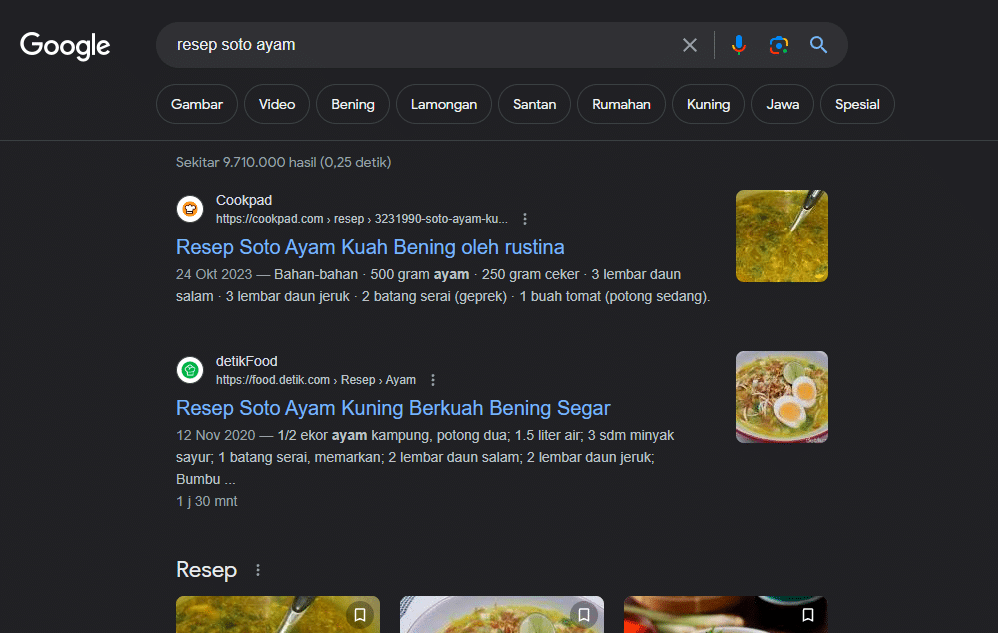Open the food.detik.com breadcrumb URL
The width and height of the screenshot is (998, 633).
316,380
